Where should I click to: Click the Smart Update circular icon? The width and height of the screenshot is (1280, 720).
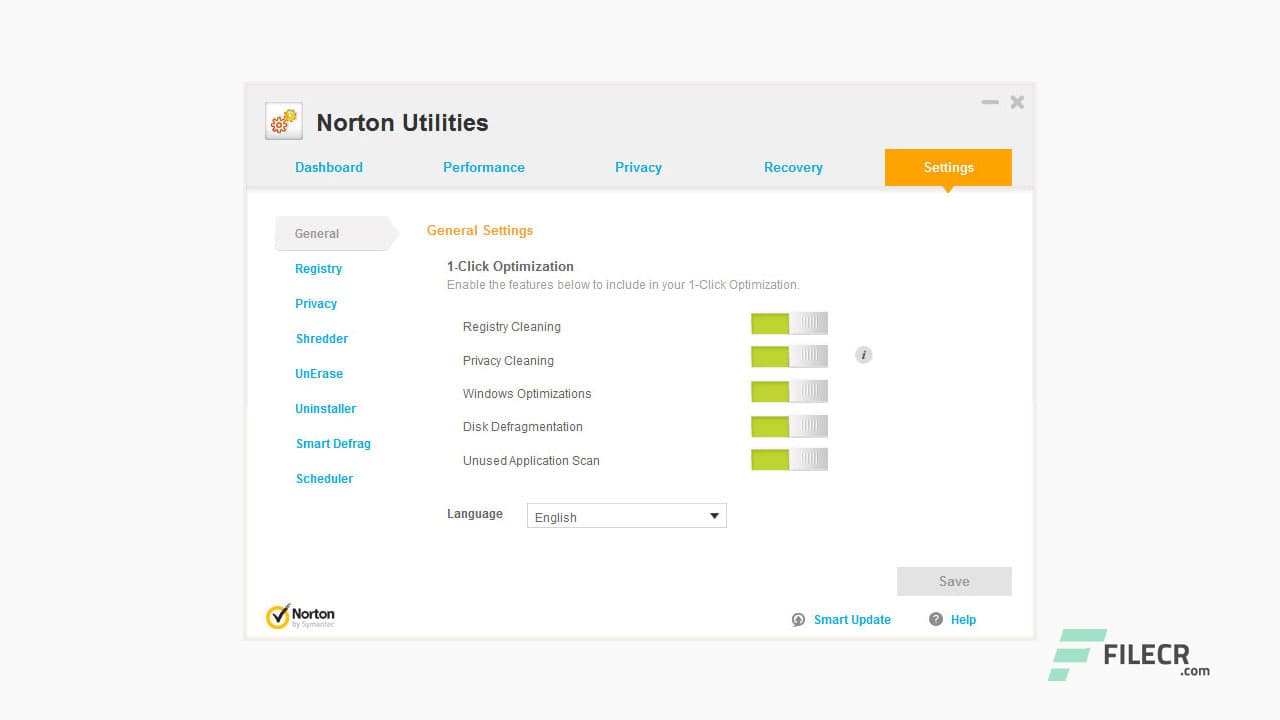click(x=798, y=620)
